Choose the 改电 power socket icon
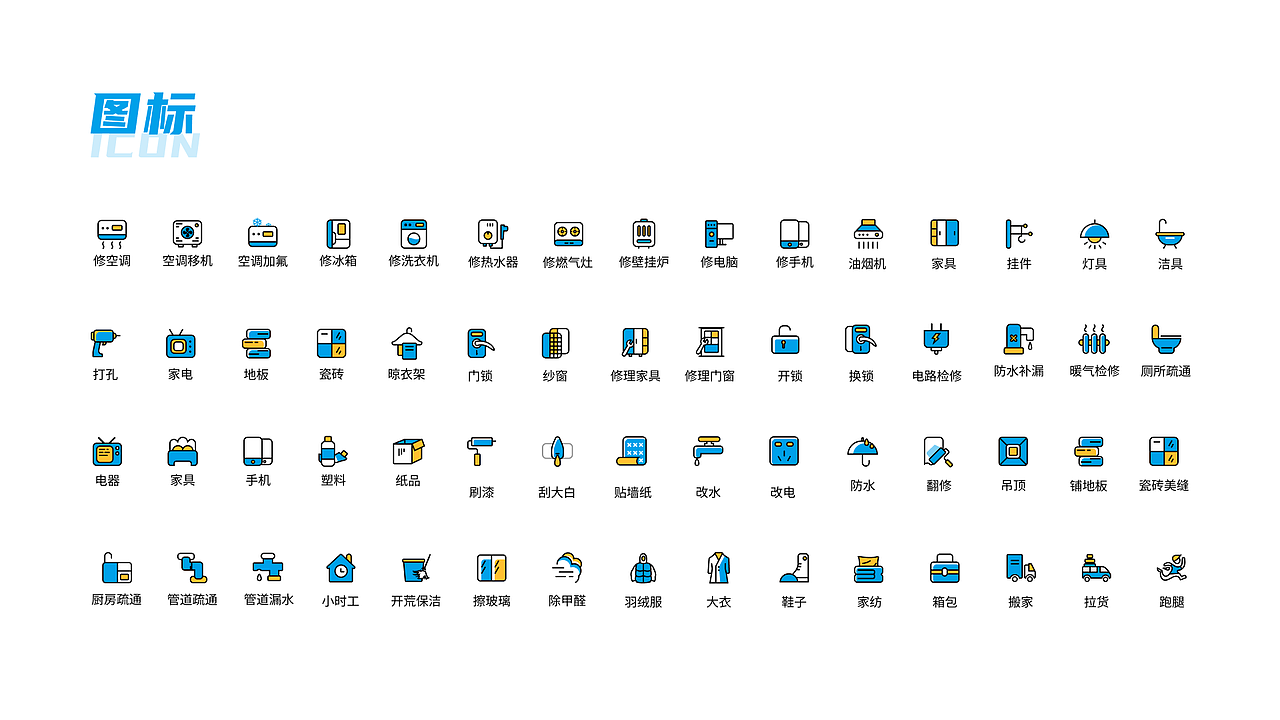This screenshot has width=1280, height=720. (x=783, y=451)
